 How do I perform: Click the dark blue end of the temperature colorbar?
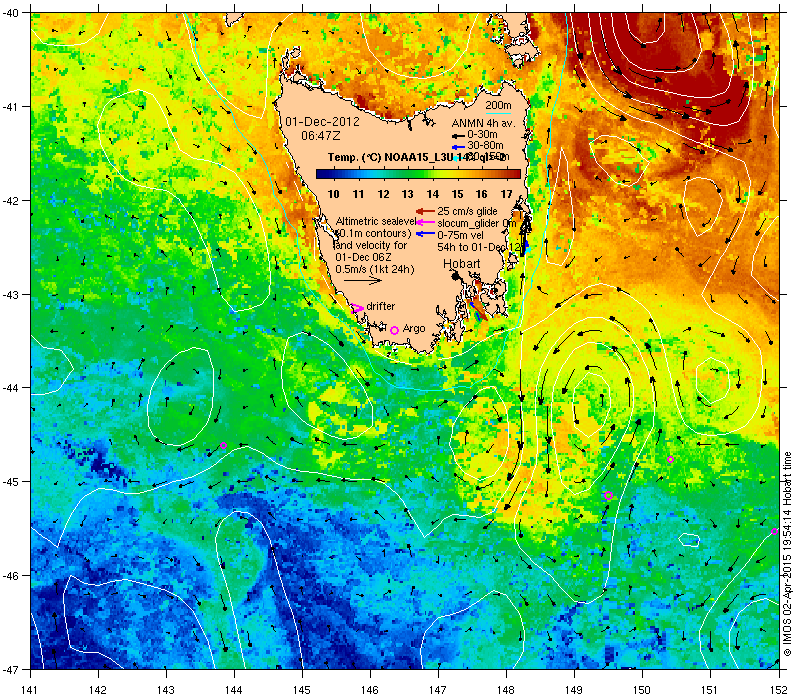tap(321, 174)
